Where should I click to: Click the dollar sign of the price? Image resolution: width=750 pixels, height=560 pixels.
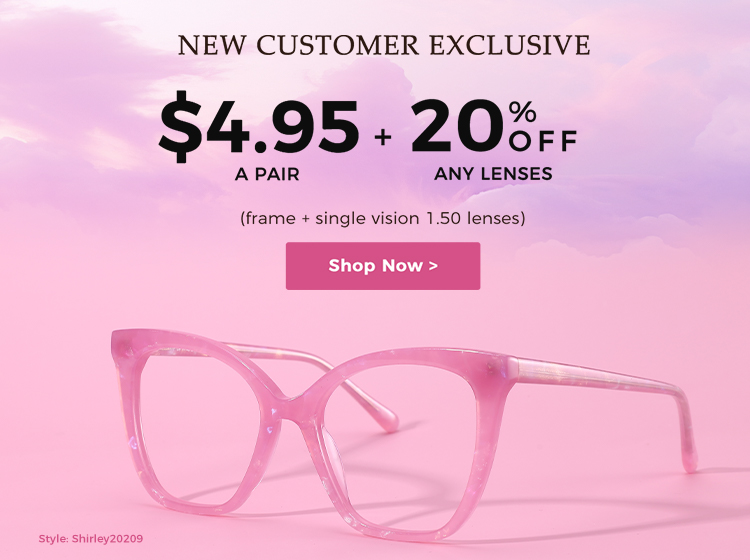(x=180, y=126)
